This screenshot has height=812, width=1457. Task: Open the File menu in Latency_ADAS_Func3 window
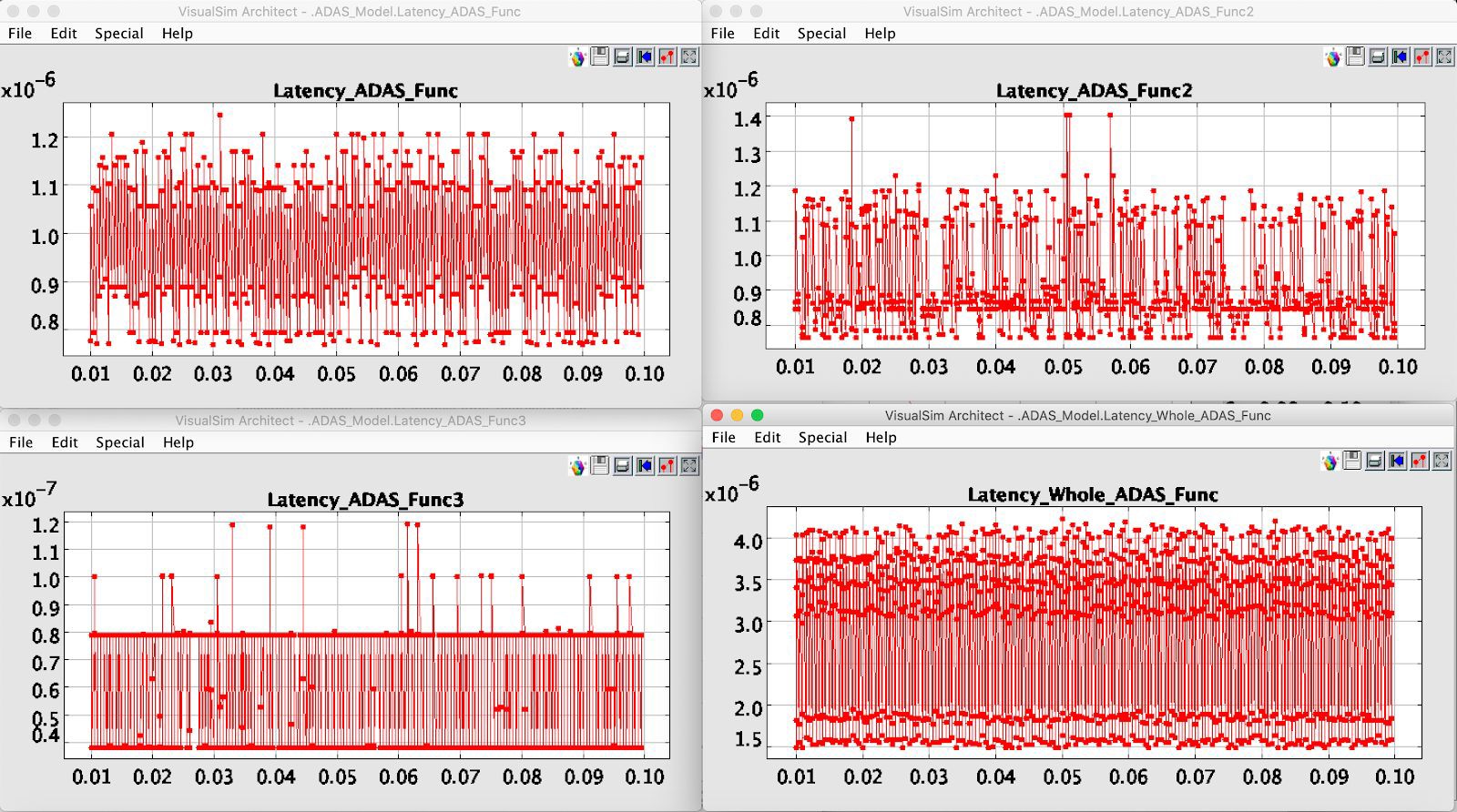click(x=21, y=442)
